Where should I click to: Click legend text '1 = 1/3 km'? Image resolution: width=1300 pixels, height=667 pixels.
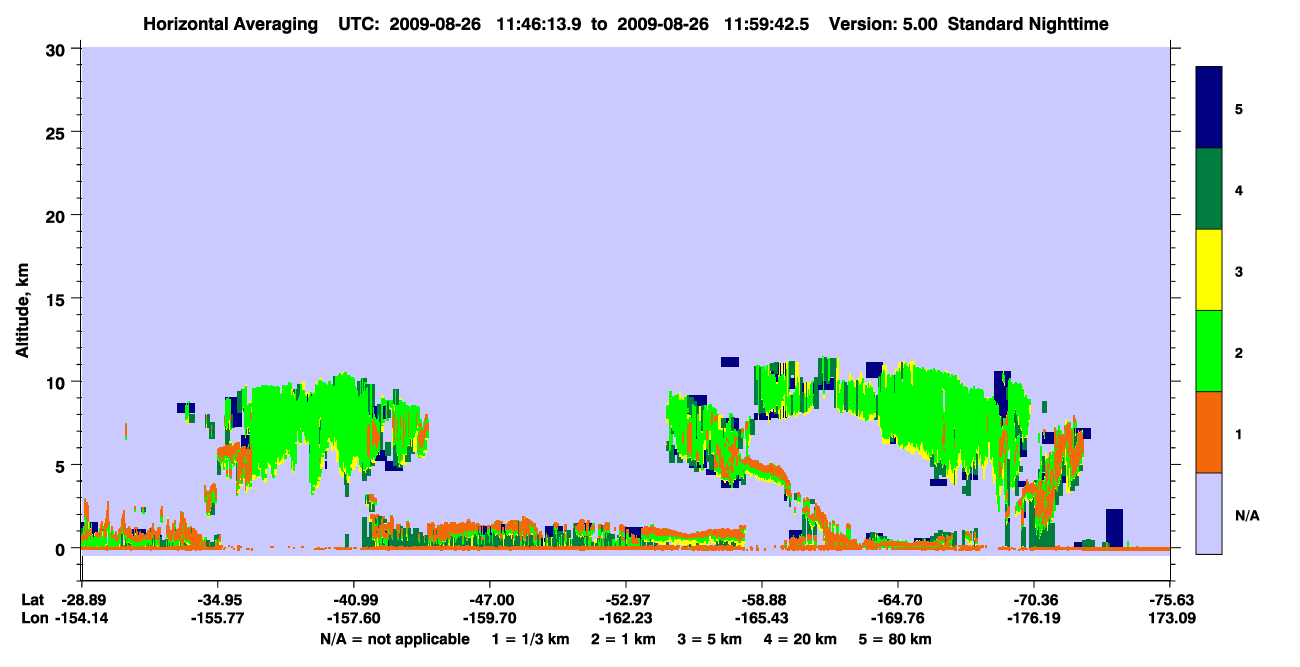click(529, 639)
